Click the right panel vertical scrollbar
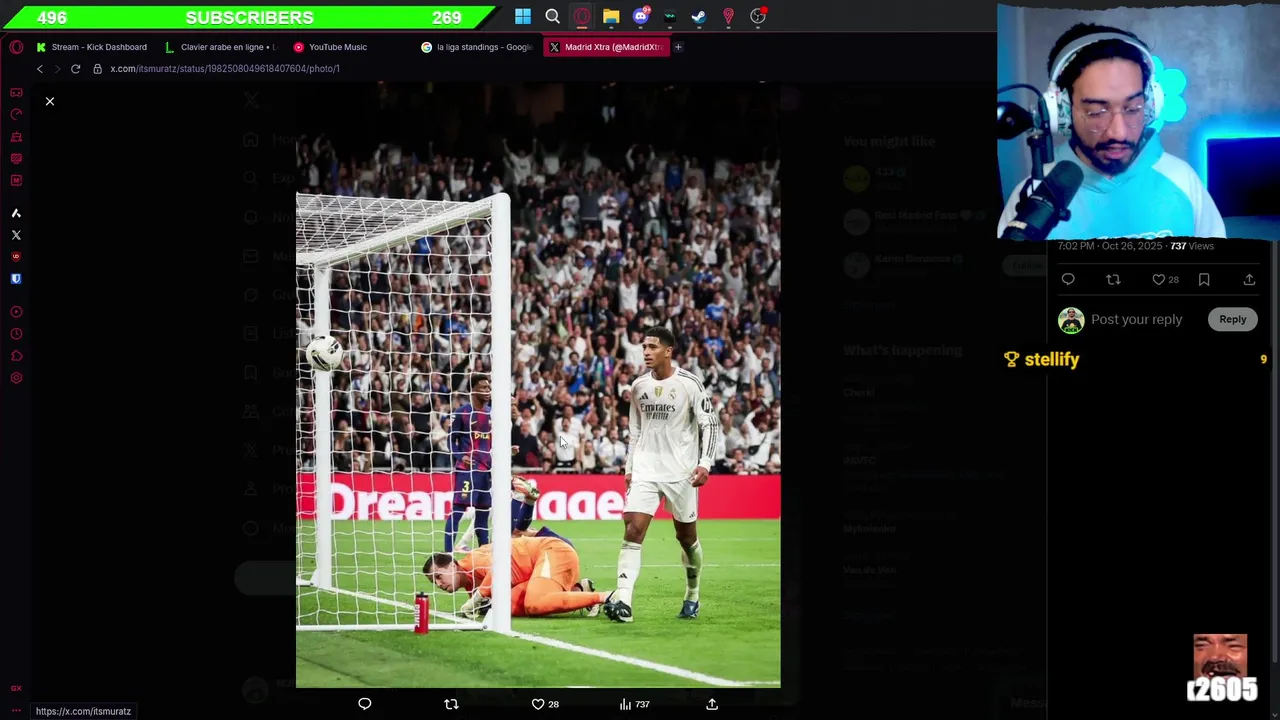1280x720 pixels. pos(1275,450)
